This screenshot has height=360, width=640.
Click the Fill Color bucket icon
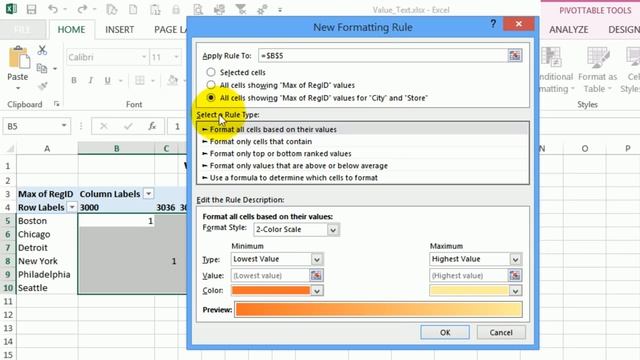click(173, 80)
